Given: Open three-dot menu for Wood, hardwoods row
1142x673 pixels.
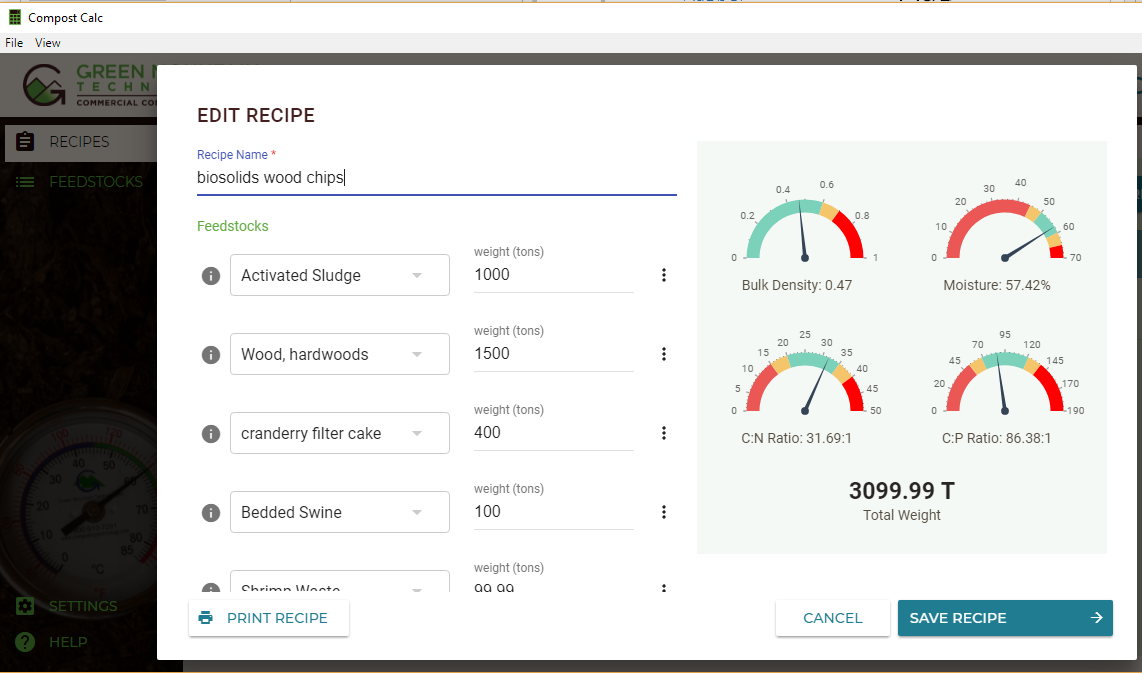Looking at the screenshot, I should coord(664,354).
